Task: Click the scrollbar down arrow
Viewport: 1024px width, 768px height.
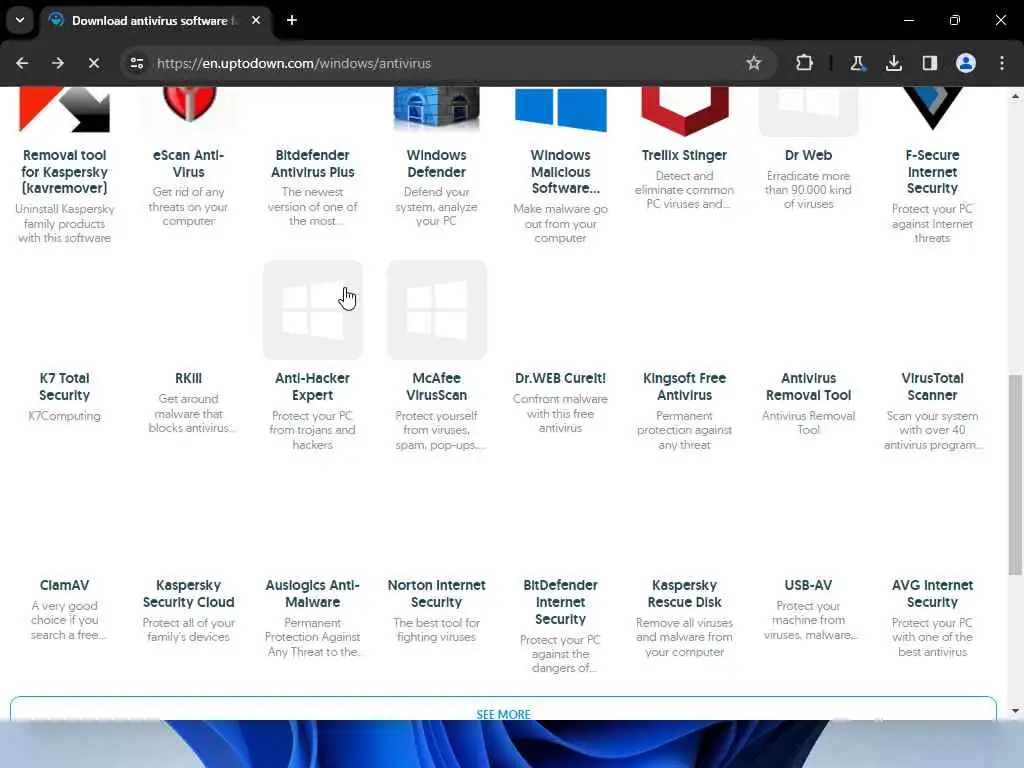Action: click(x=1015, y=711)
